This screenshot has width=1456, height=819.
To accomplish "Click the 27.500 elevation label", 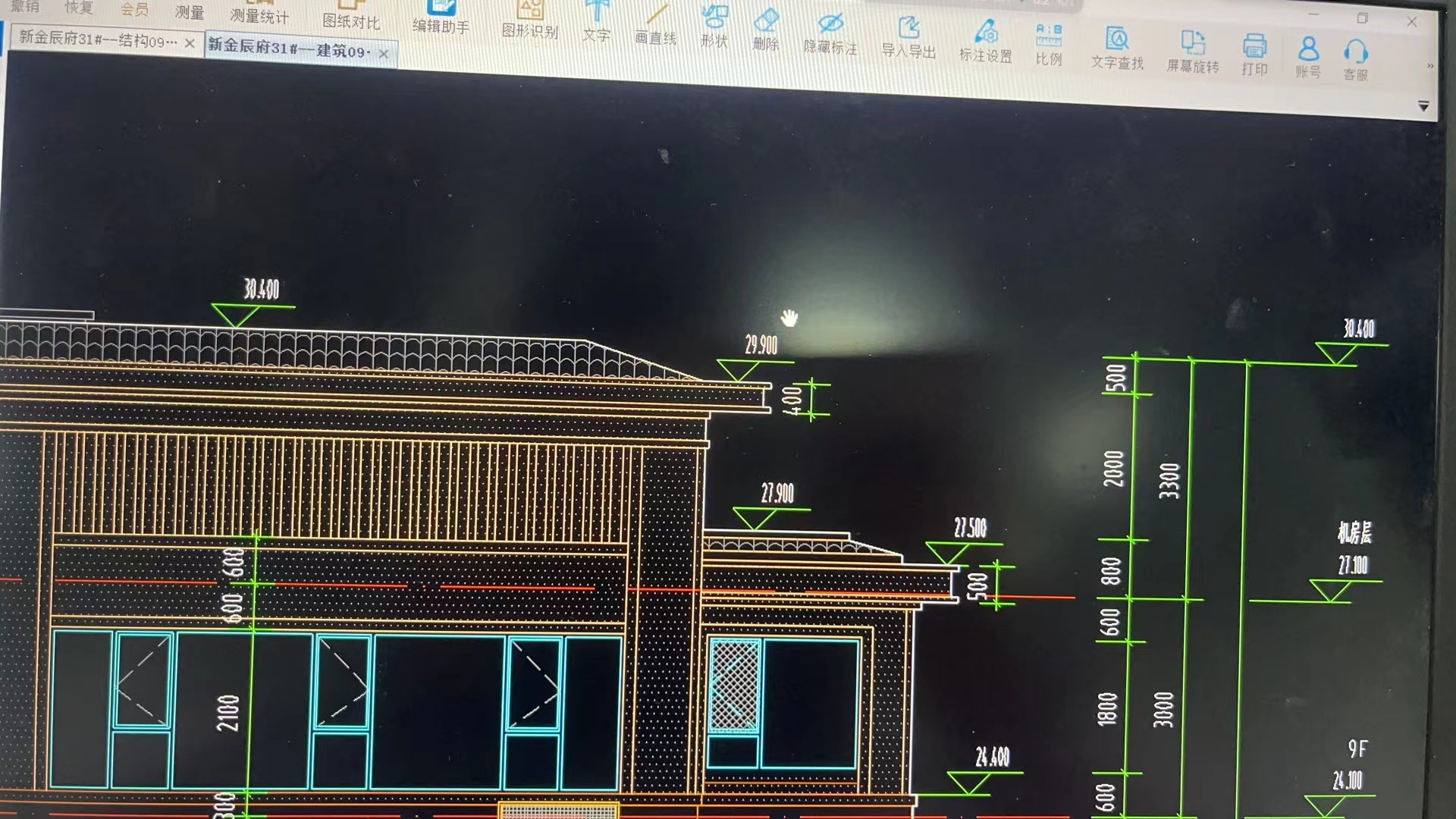I will coord(970,528).
